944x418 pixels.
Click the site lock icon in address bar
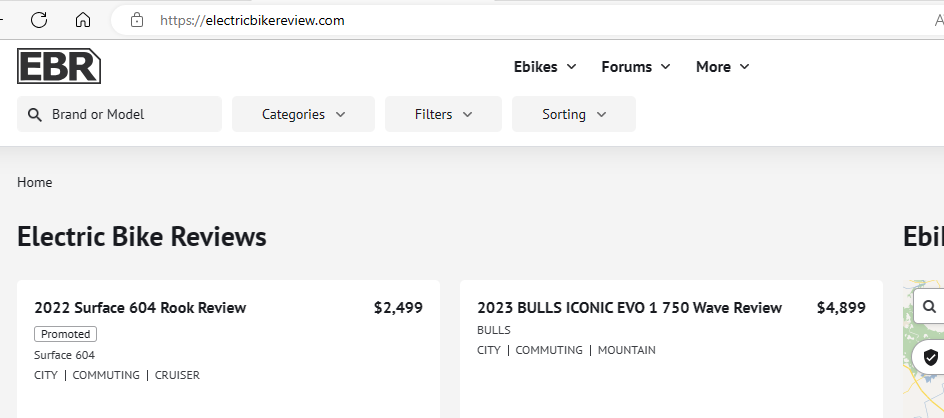click(137, 20)
